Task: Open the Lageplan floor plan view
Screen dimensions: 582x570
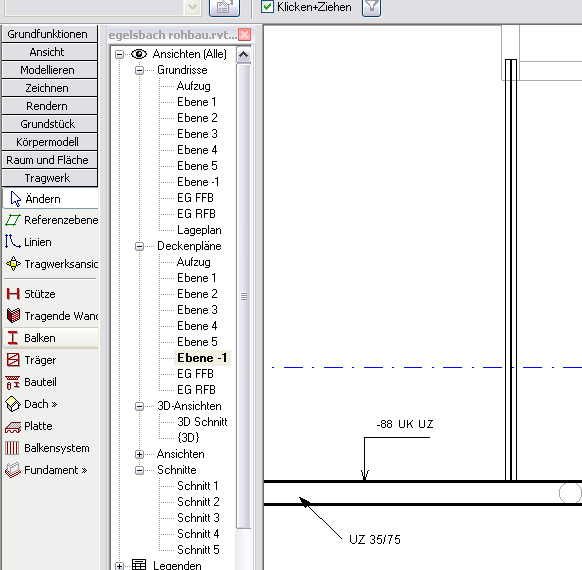Action: [x=199, y=230]
